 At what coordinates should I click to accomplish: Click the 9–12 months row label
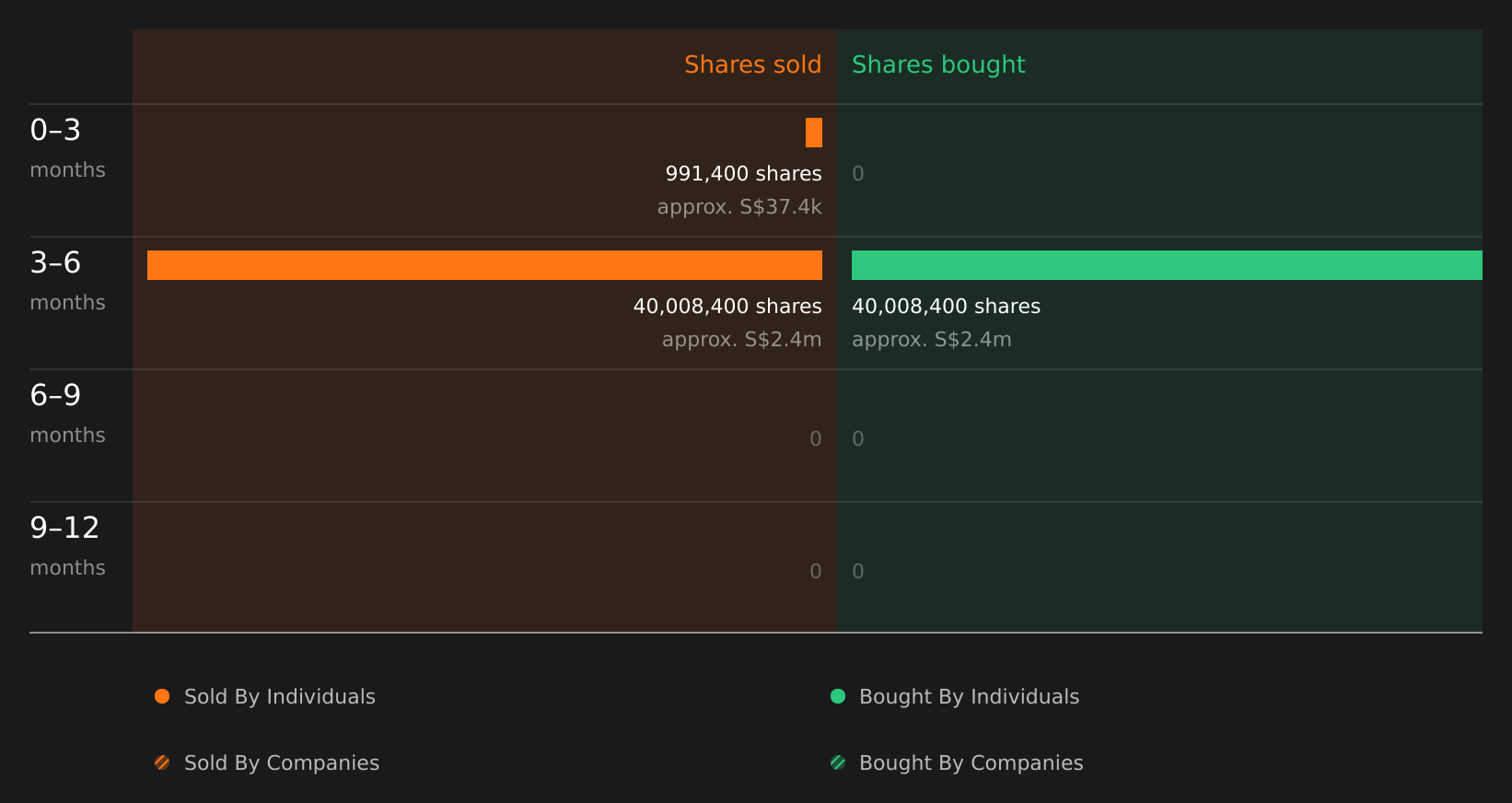point(67,546)
